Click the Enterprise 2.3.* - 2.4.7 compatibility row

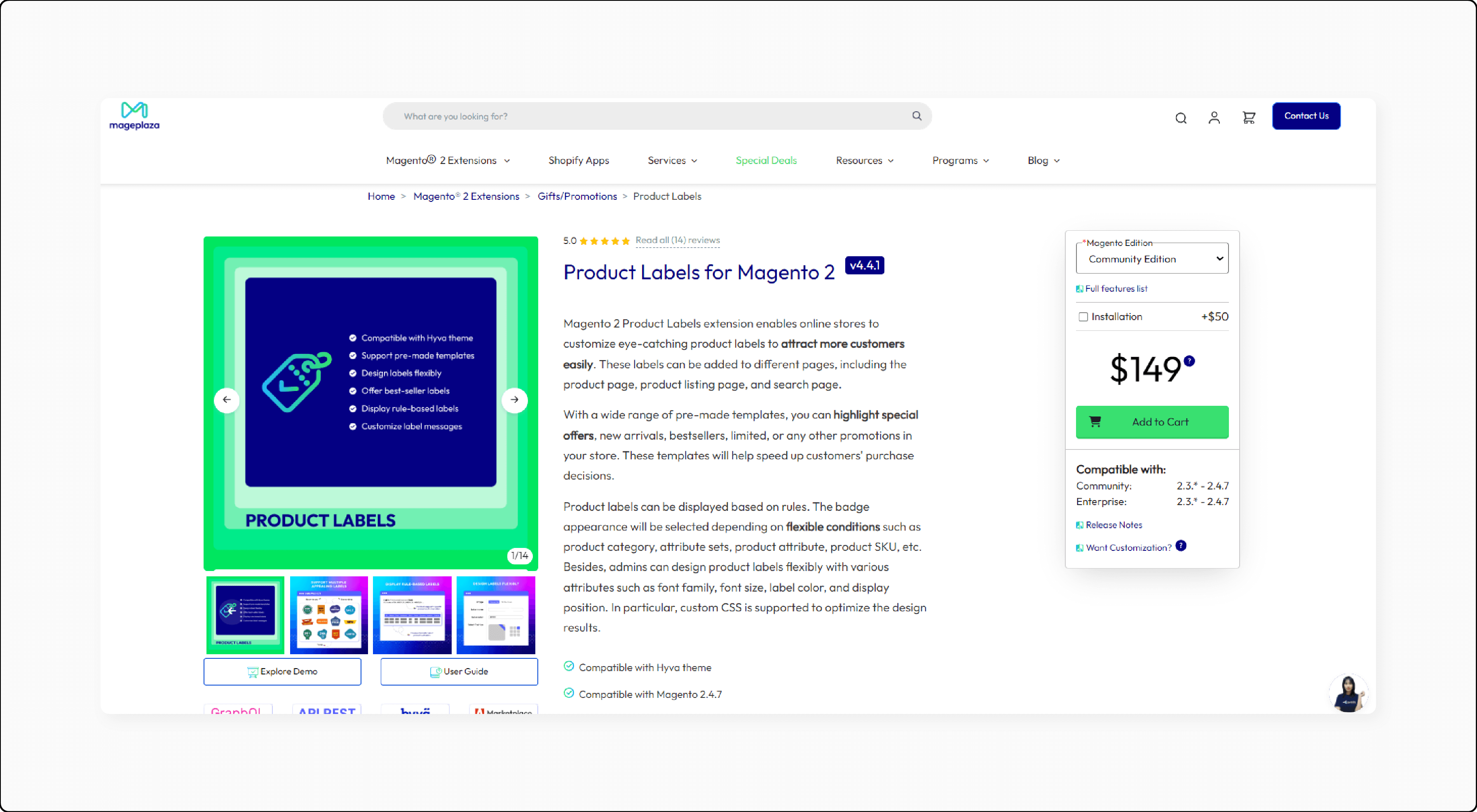click(1152, 501)
